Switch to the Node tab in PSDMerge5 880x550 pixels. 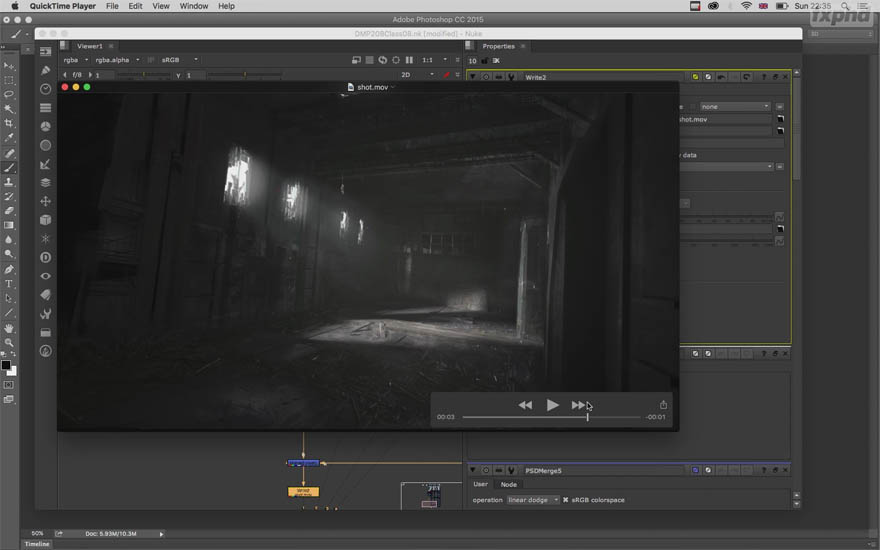[508, 484]
